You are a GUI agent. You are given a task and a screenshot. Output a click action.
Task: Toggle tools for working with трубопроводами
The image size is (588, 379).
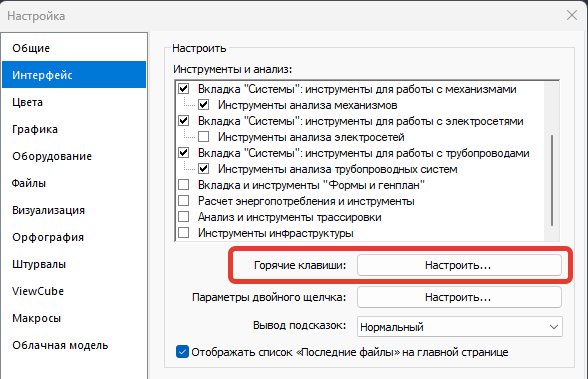183,153
